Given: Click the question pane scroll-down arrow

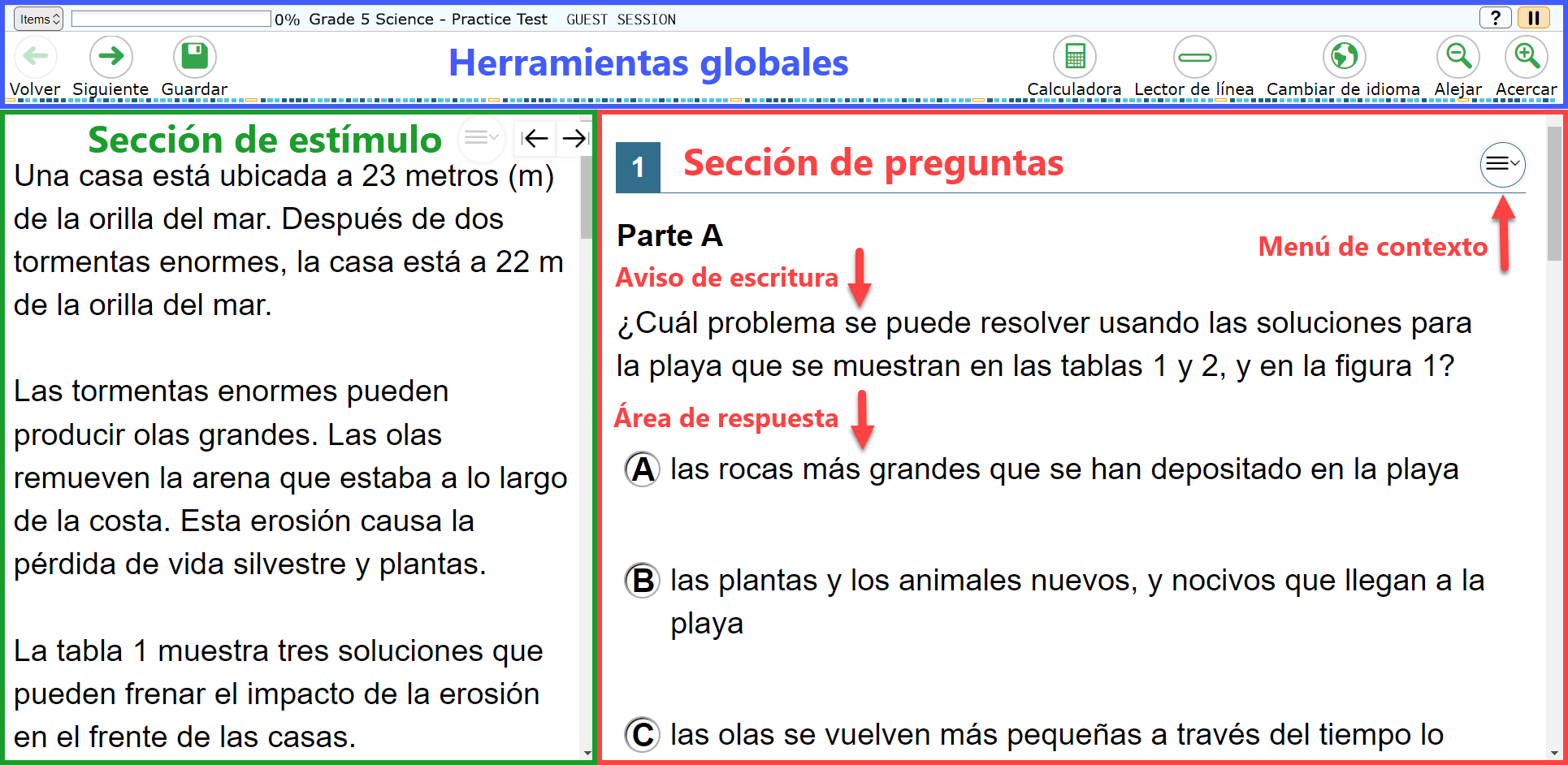Looking at the screenshot, I should 1553,752.
